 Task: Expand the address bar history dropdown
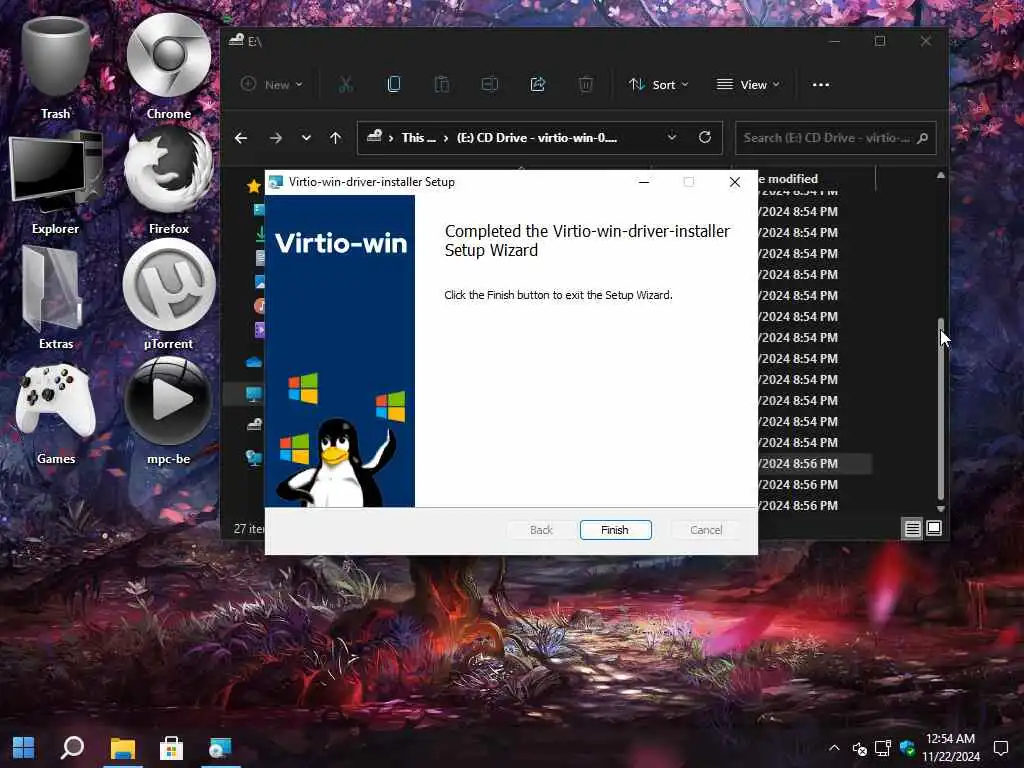click(x=671, y=137)
